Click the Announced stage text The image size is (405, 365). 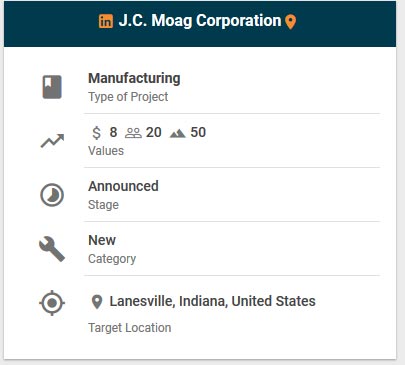123,186
